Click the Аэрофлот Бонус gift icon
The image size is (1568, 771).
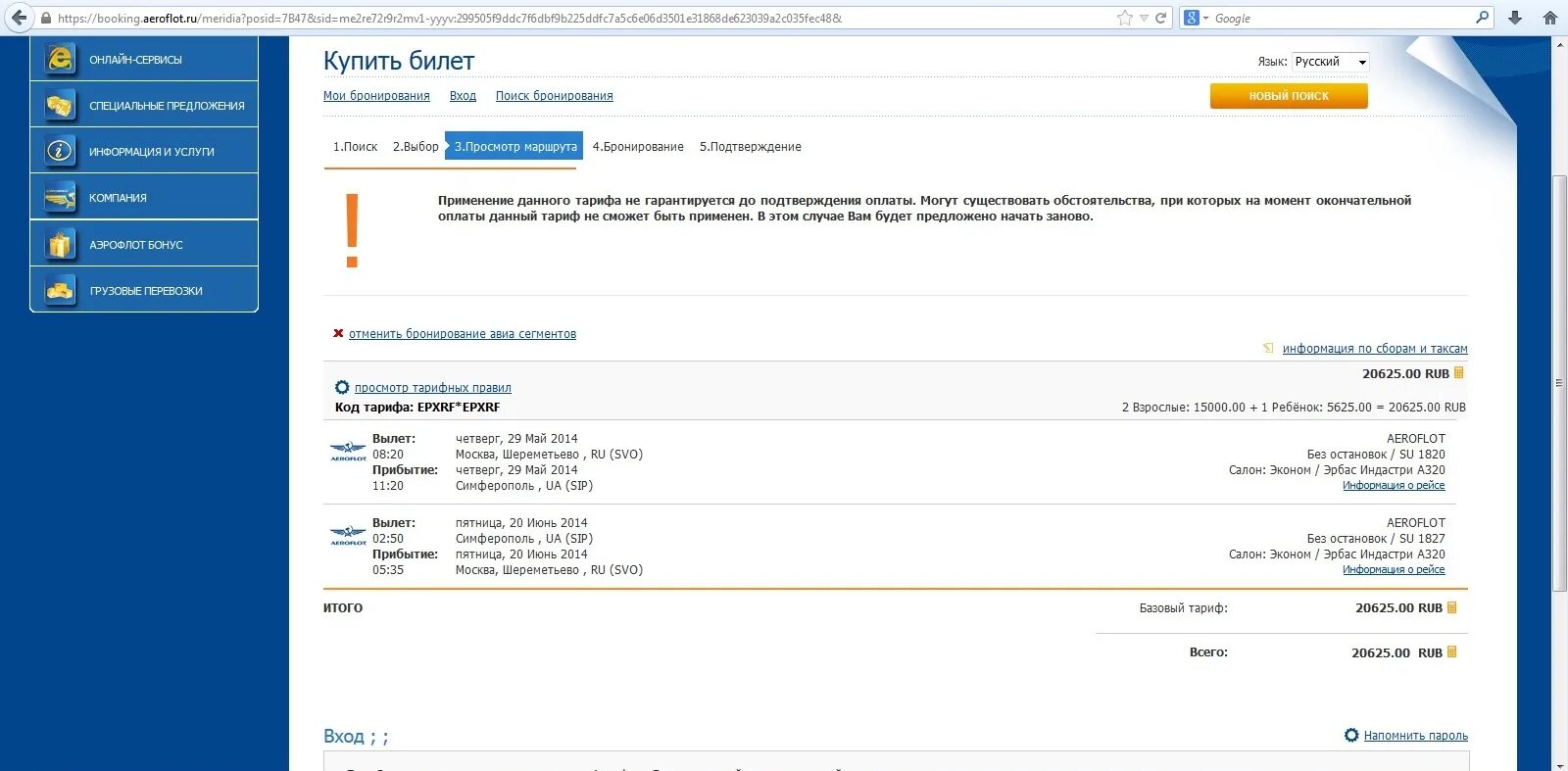(60, 244)
